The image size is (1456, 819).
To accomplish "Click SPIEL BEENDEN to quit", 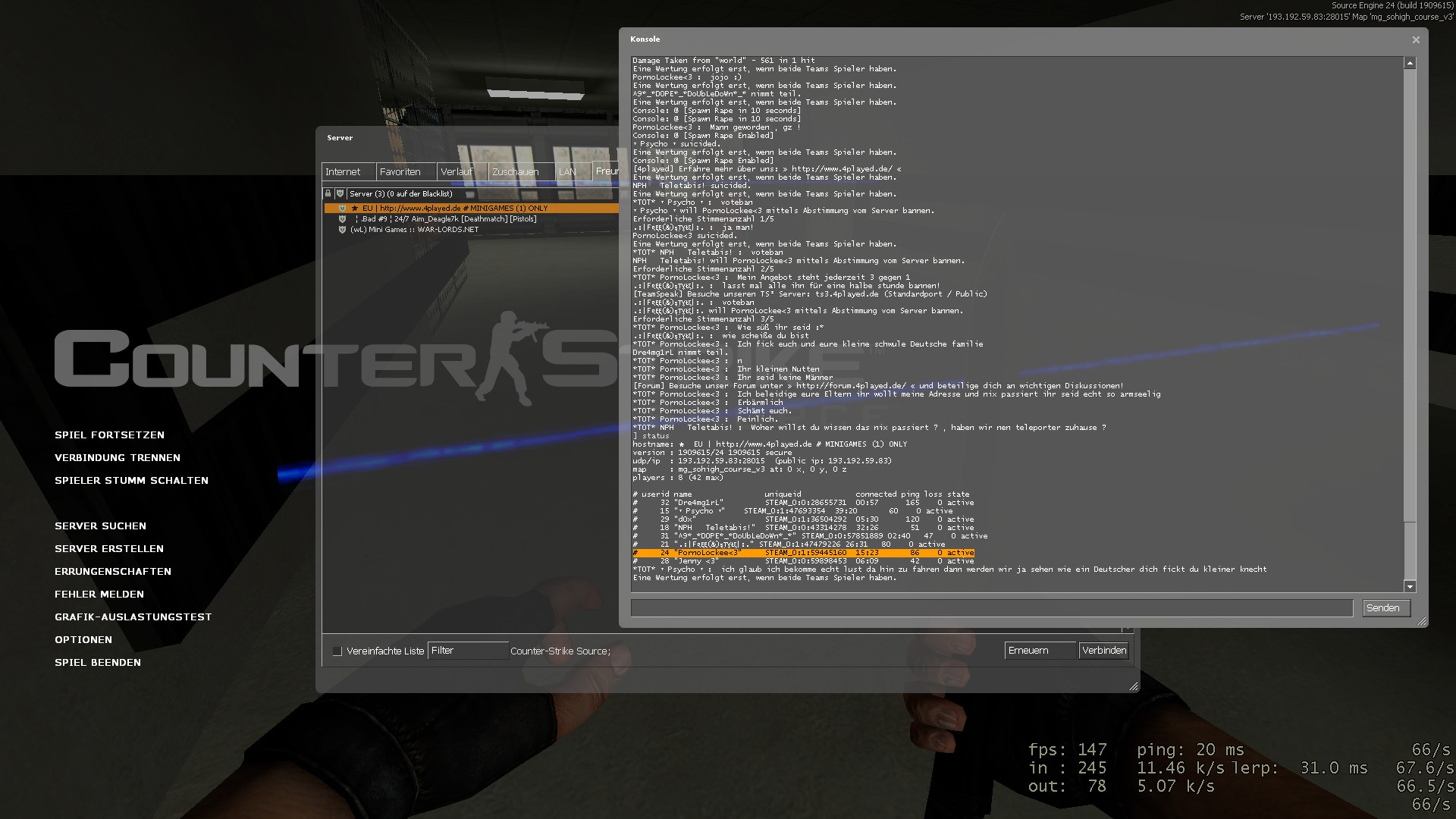I will 98,663.
